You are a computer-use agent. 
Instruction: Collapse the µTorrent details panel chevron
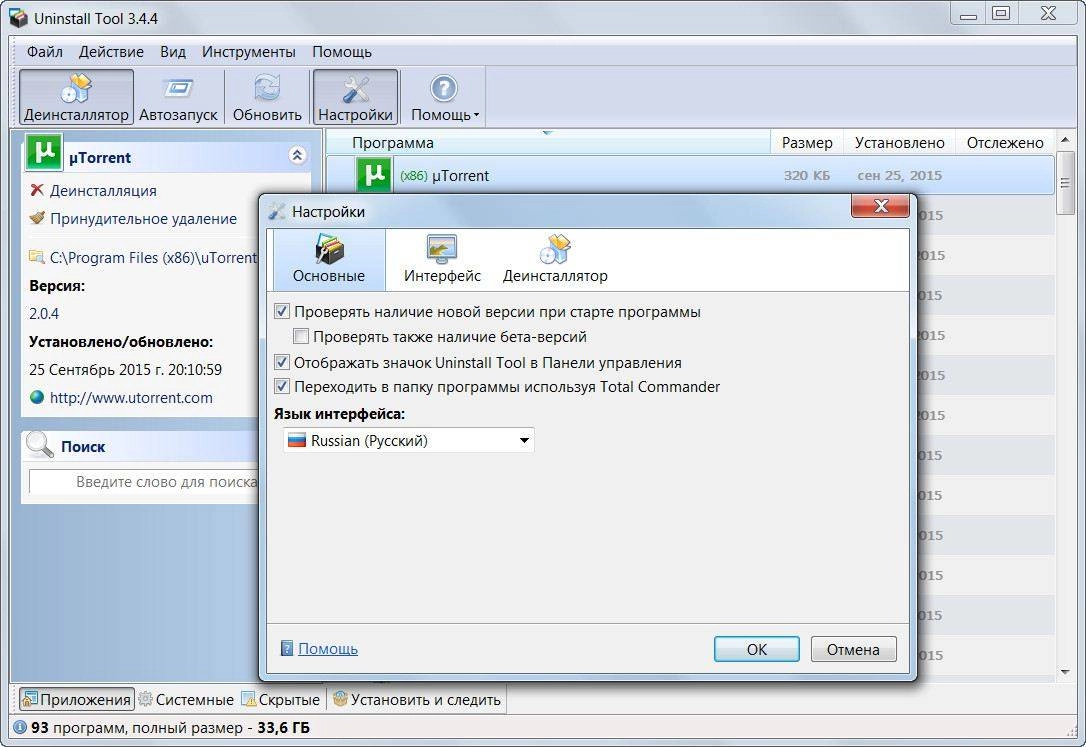pyautogui.click(x=297, y=155)
